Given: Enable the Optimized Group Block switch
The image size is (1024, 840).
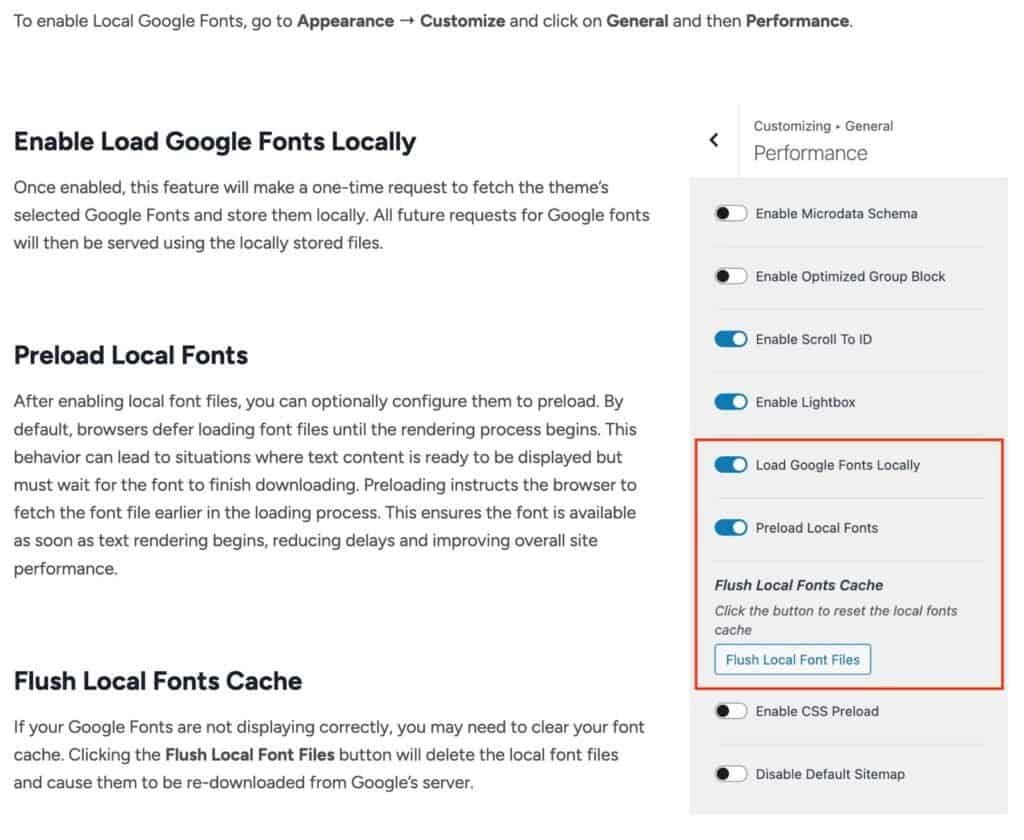Looking at the screenshot, I should (731, 277).
